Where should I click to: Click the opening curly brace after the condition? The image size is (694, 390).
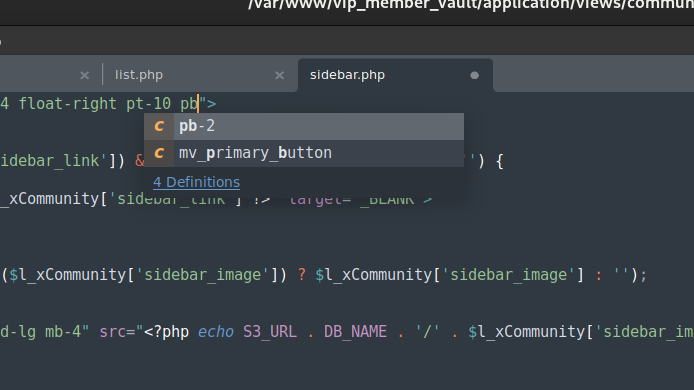coord(500,161)
